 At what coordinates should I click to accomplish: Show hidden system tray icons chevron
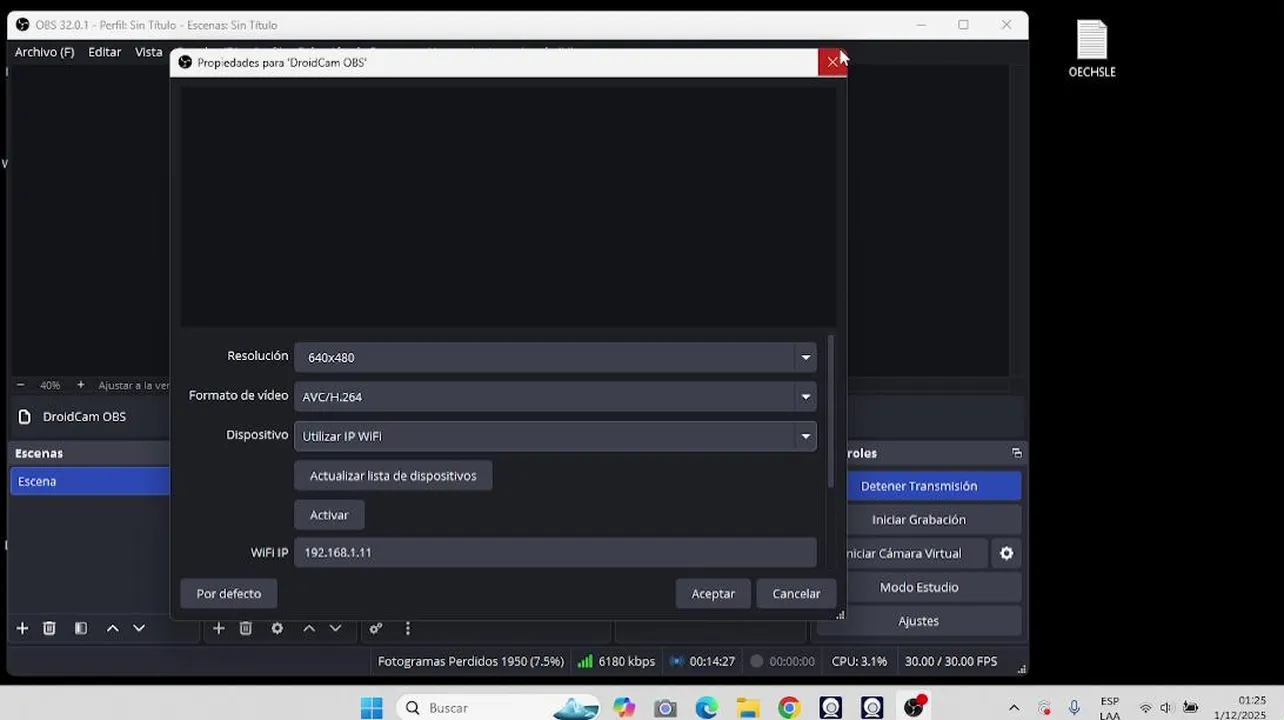click(1014, 708)
